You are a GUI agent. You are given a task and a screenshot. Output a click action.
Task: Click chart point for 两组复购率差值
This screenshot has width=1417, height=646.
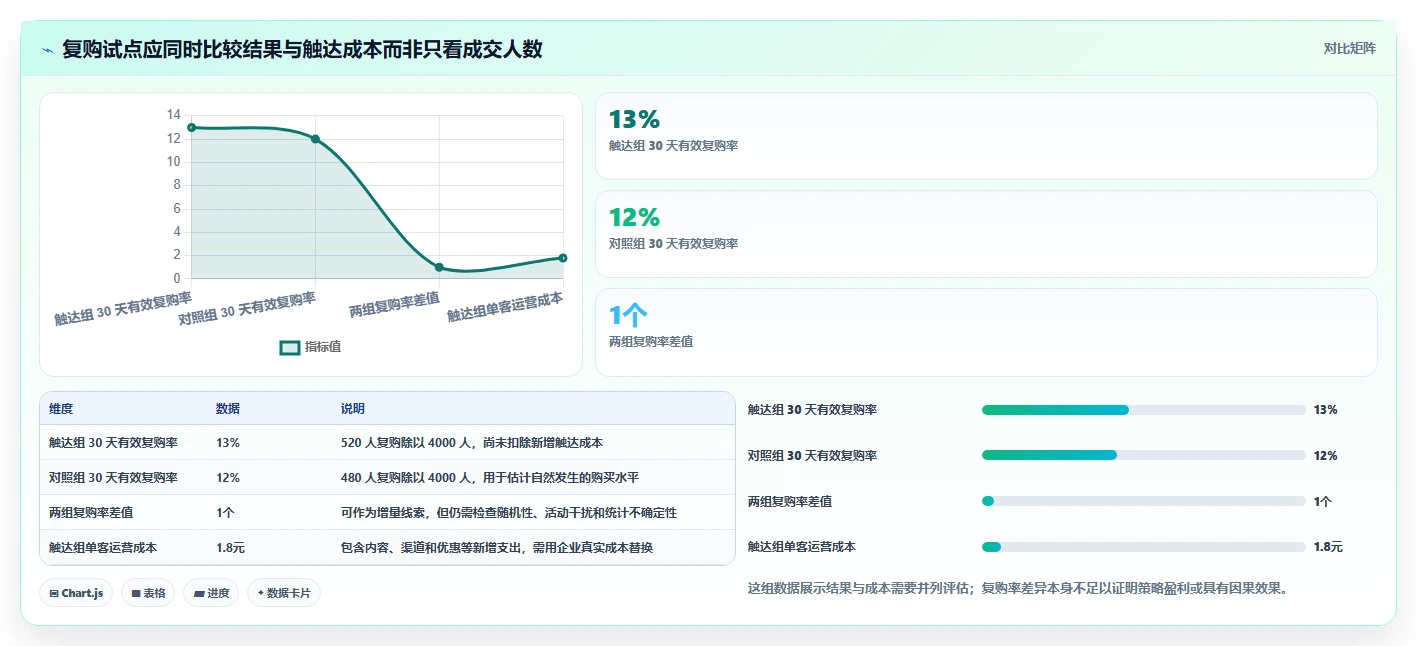point(439,267)
